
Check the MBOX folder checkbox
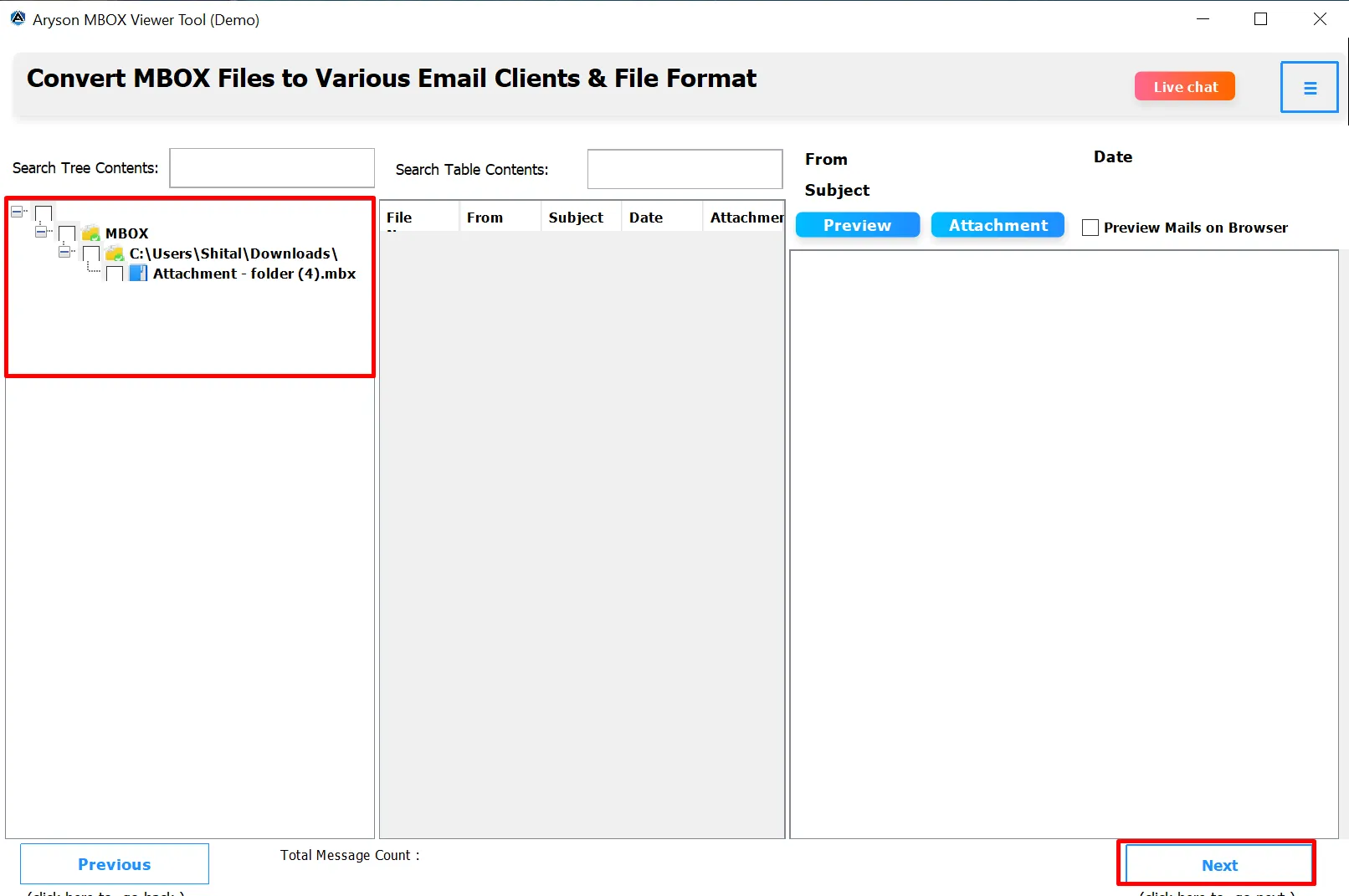68,233
